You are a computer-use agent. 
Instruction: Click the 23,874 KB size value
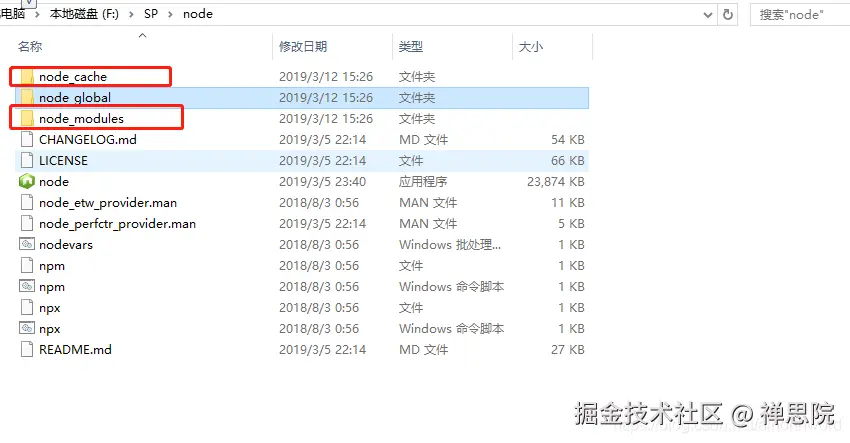pos(556,182)
